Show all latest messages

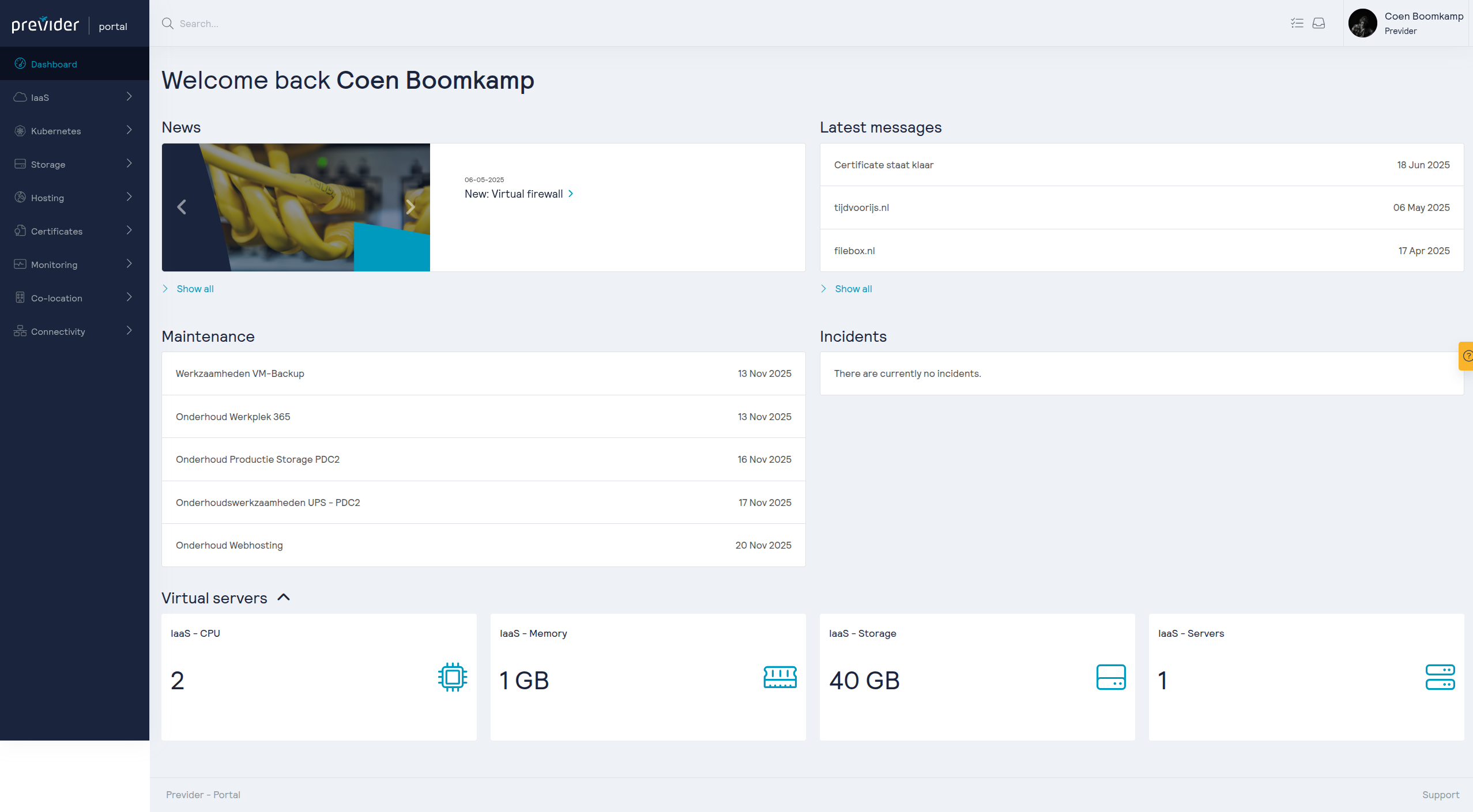[853, 289]
